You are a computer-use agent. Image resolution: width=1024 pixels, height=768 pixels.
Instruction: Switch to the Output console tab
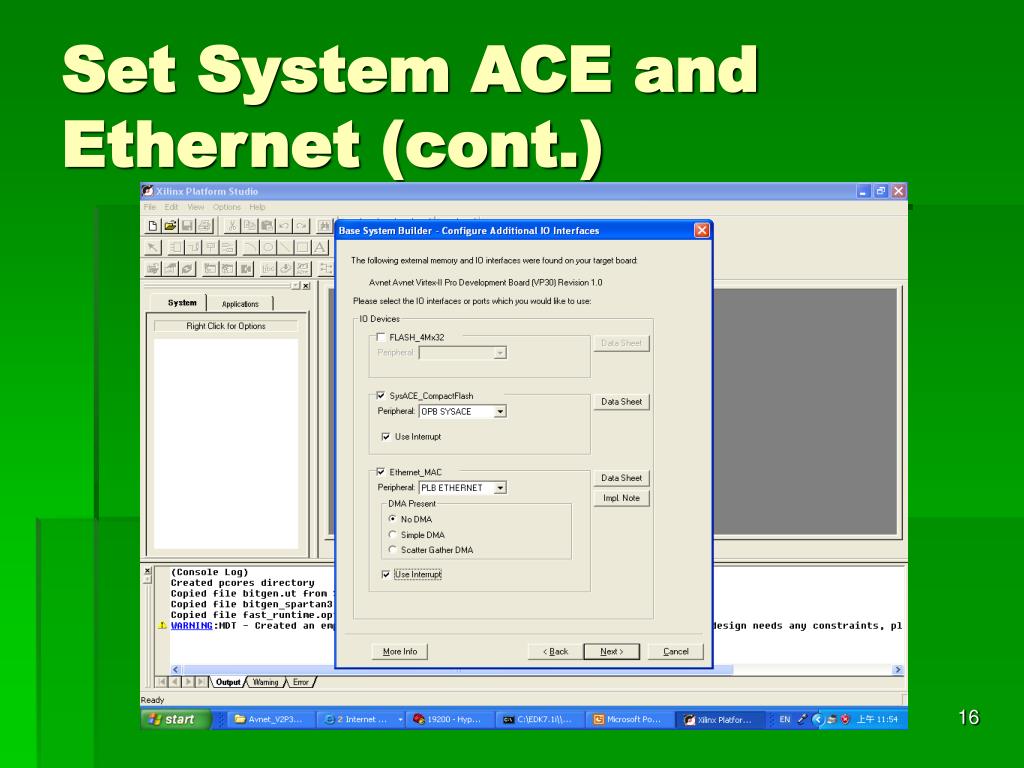click(228, 682)
